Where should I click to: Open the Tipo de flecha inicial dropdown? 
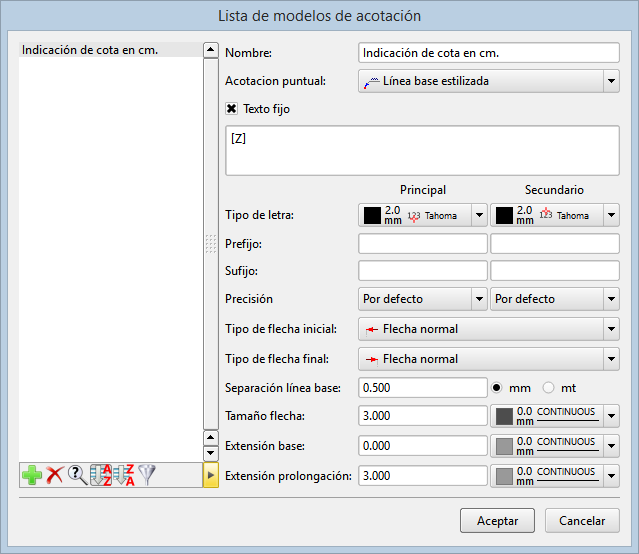coord(489,329)
